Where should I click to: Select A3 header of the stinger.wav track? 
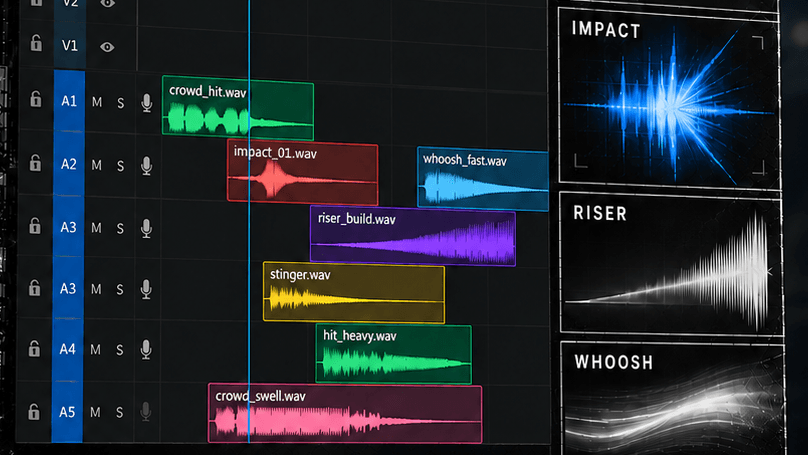(68, 288)
